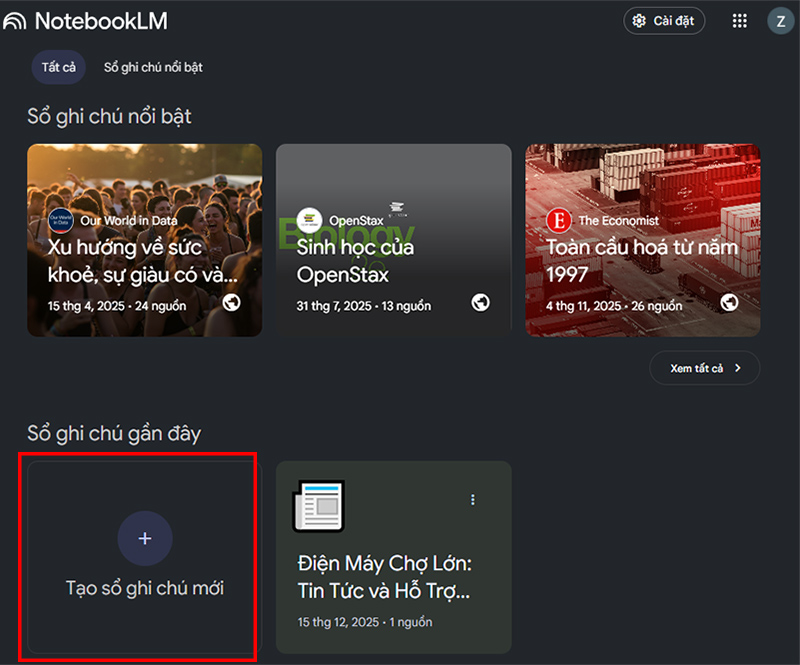The width and height of the screenshot is (800, 665).
Task: Click the globe icon on Our World in Data card
Action: [232, 302]
